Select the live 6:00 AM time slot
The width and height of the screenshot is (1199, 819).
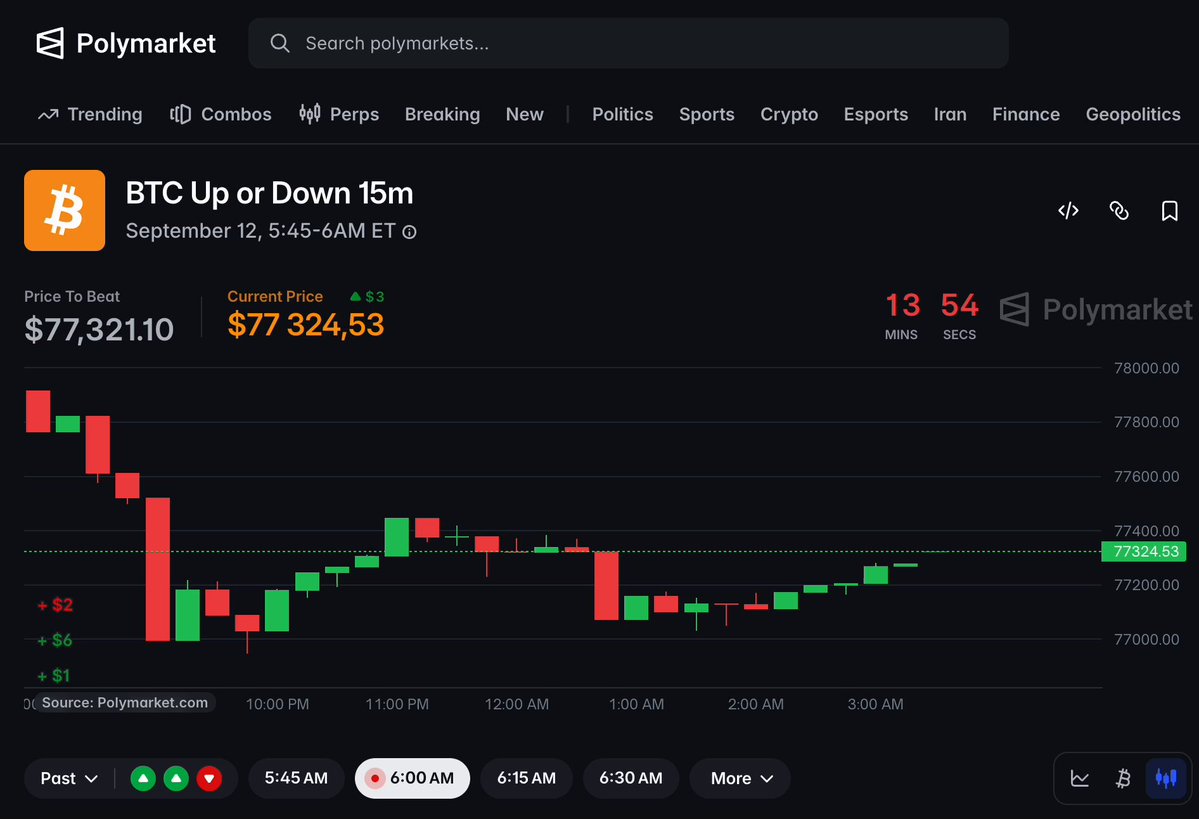[x=412, y=778]
